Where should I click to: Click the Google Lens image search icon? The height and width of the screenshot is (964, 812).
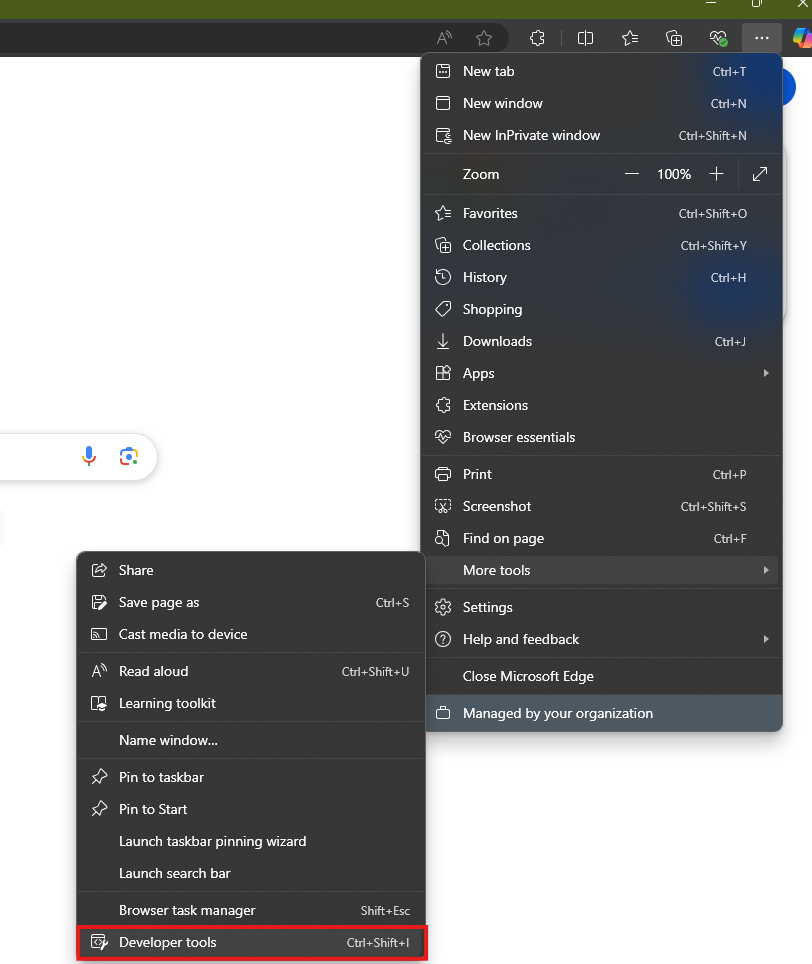pyautogui.click(x=128, y=457)
